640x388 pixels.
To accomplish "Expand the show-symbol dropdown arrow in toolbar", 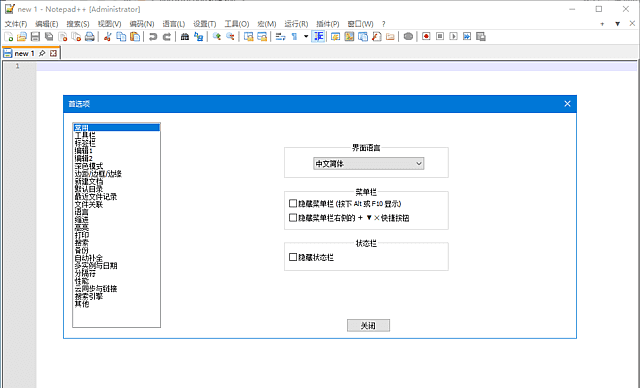I will tap(306, 37).
